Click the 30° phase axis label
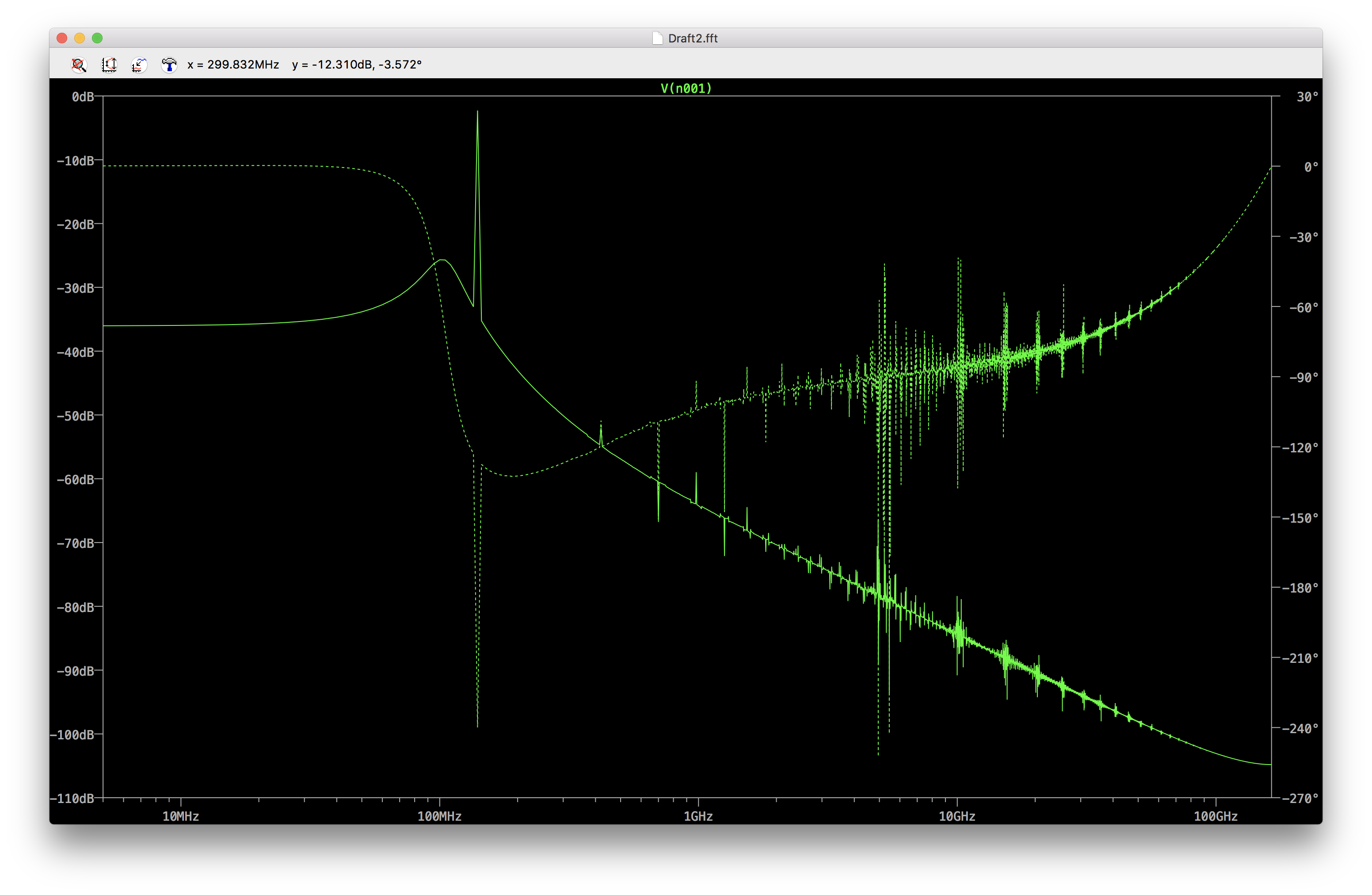The image size is (1372, 895). click(x=1307, y=97)
